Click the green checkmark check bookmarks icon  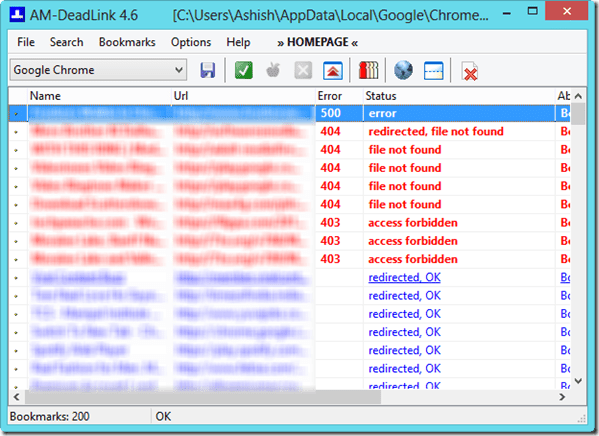pos(243,71)
